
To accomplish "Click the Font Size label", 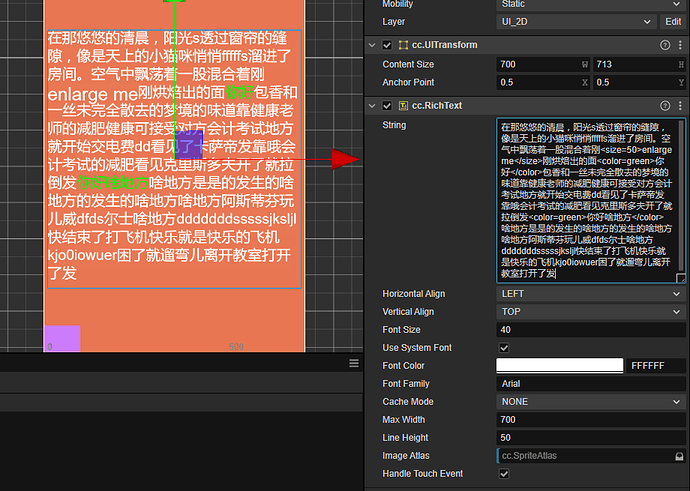I will [x=401, y=330].
